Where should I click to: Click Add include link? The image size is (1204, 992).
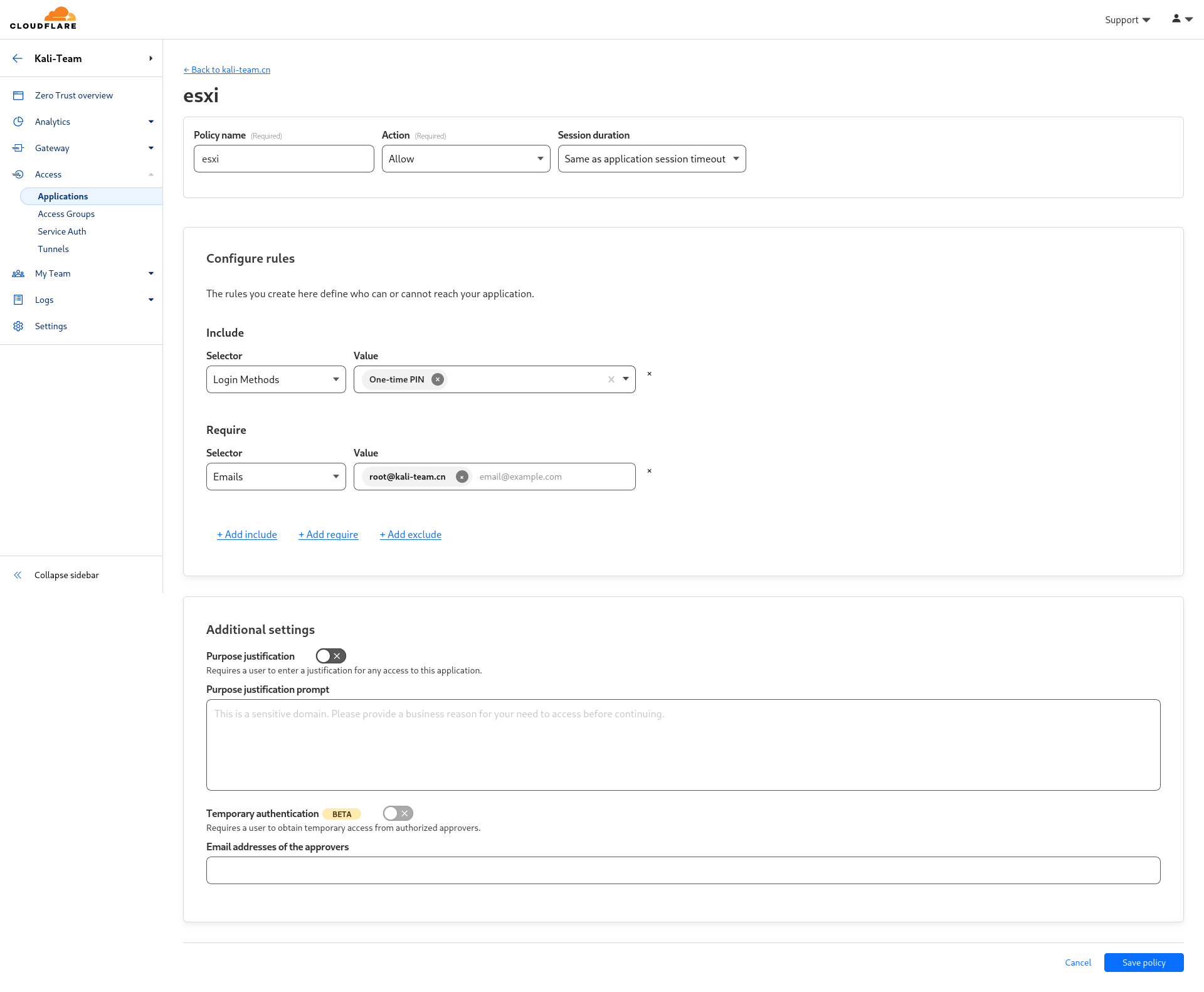click(247, 534)
